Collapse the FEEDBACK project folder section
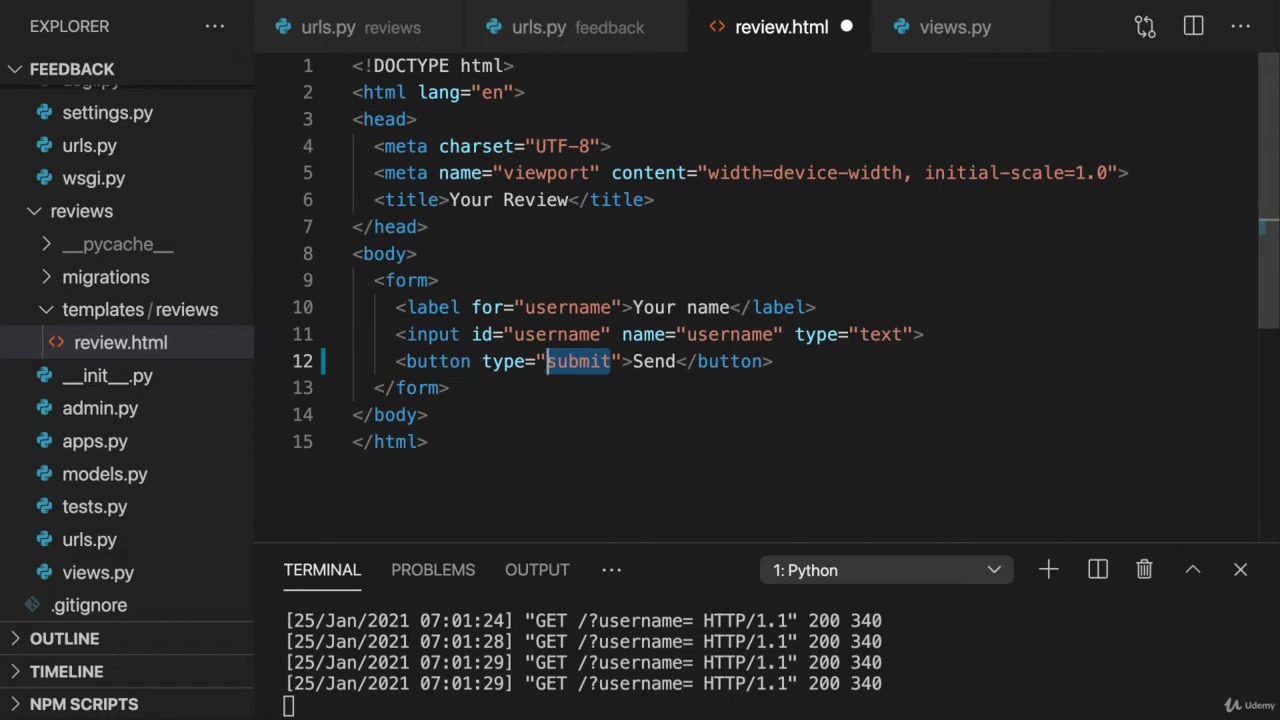Screen dimensions: 1280x720 coord(72,69)
